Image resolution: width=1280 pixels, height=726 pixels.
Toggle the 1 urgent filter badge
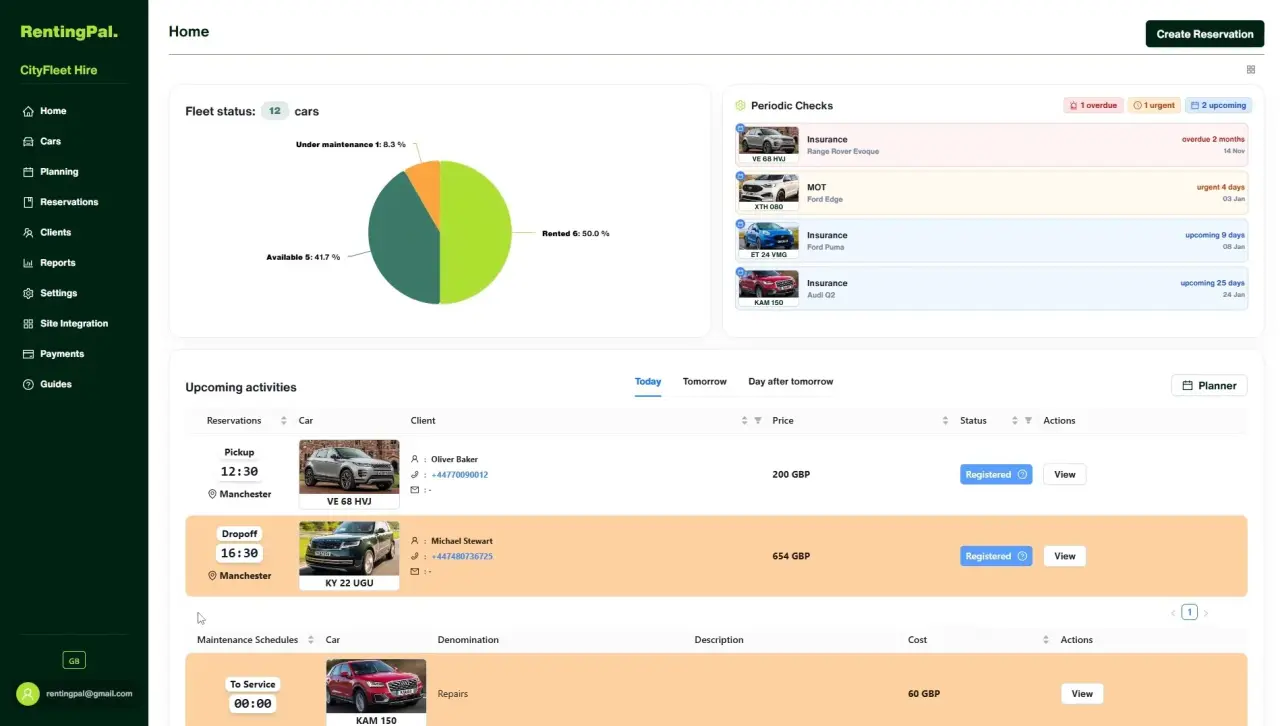(x=1154, y=105)
